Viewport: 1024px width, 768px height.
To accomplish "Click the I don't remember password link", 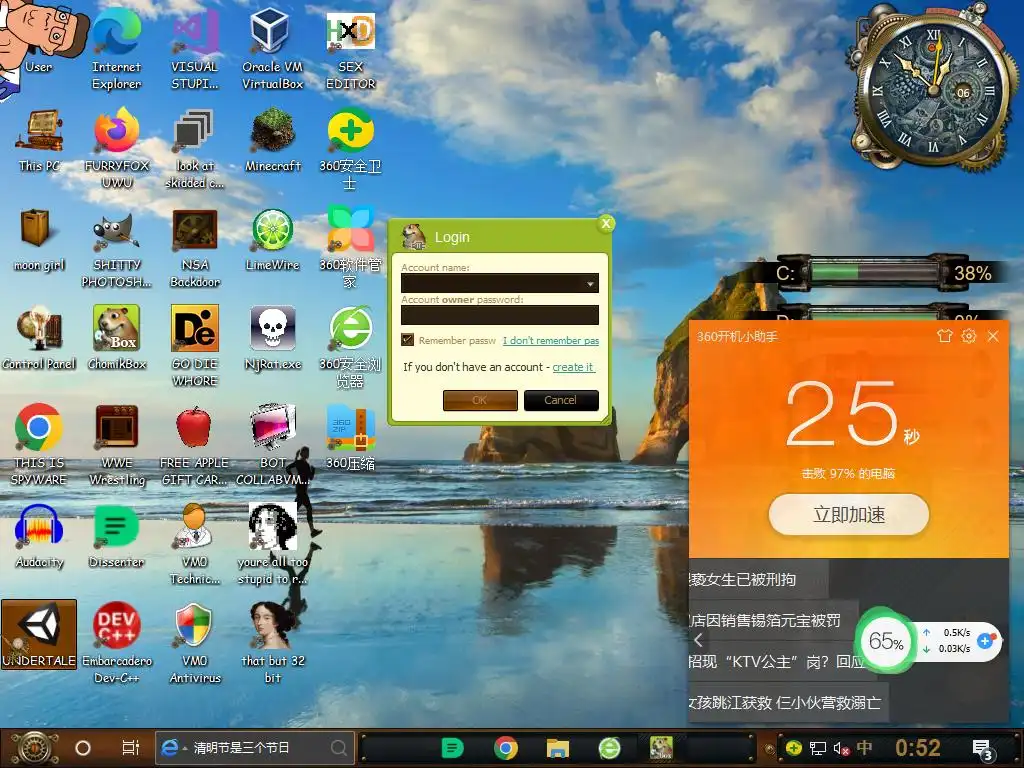I will [551, 340].
